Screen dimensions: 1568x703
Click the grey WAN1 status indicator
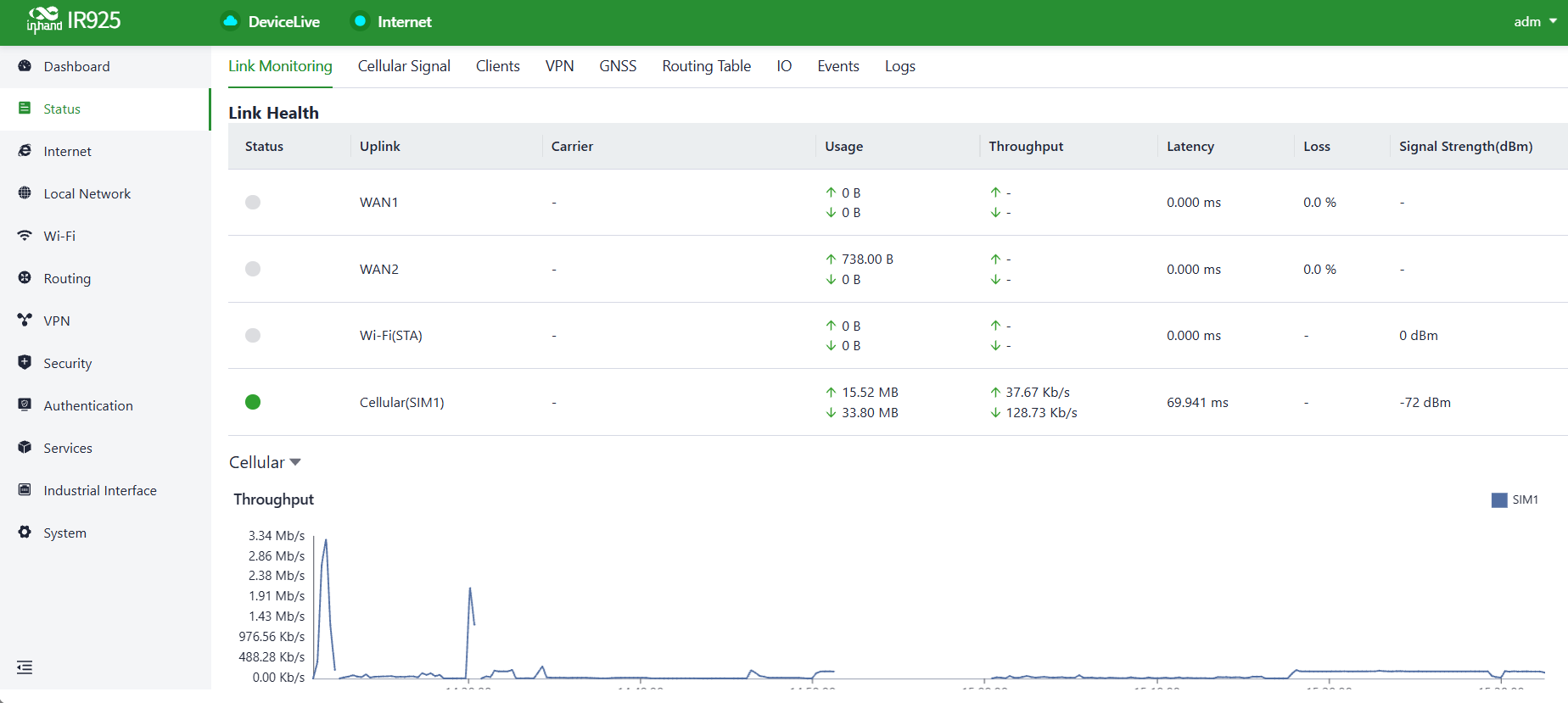(253, 202)
